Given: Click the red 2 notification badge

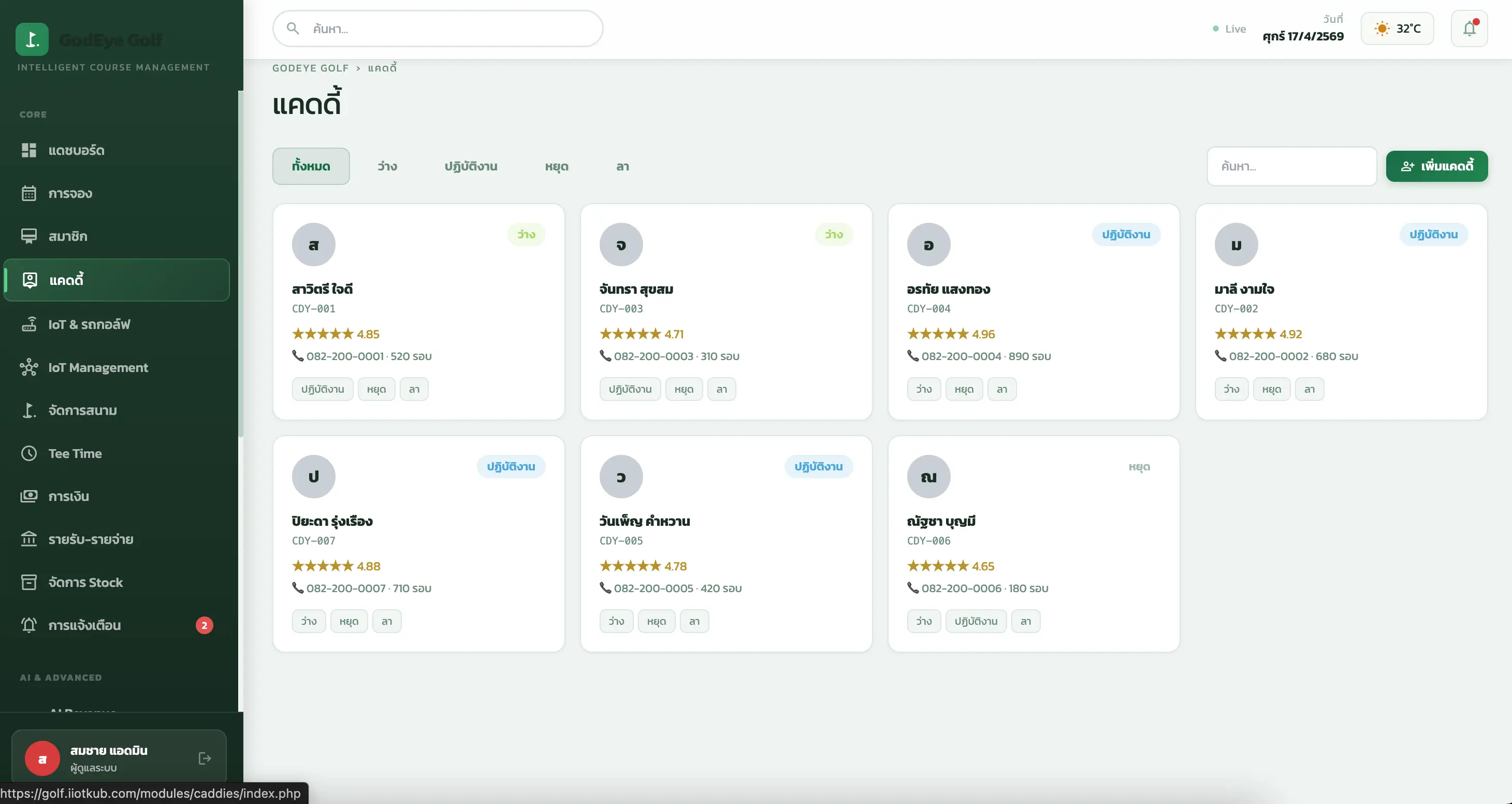Looking at the screenshot, I should 204,625.
